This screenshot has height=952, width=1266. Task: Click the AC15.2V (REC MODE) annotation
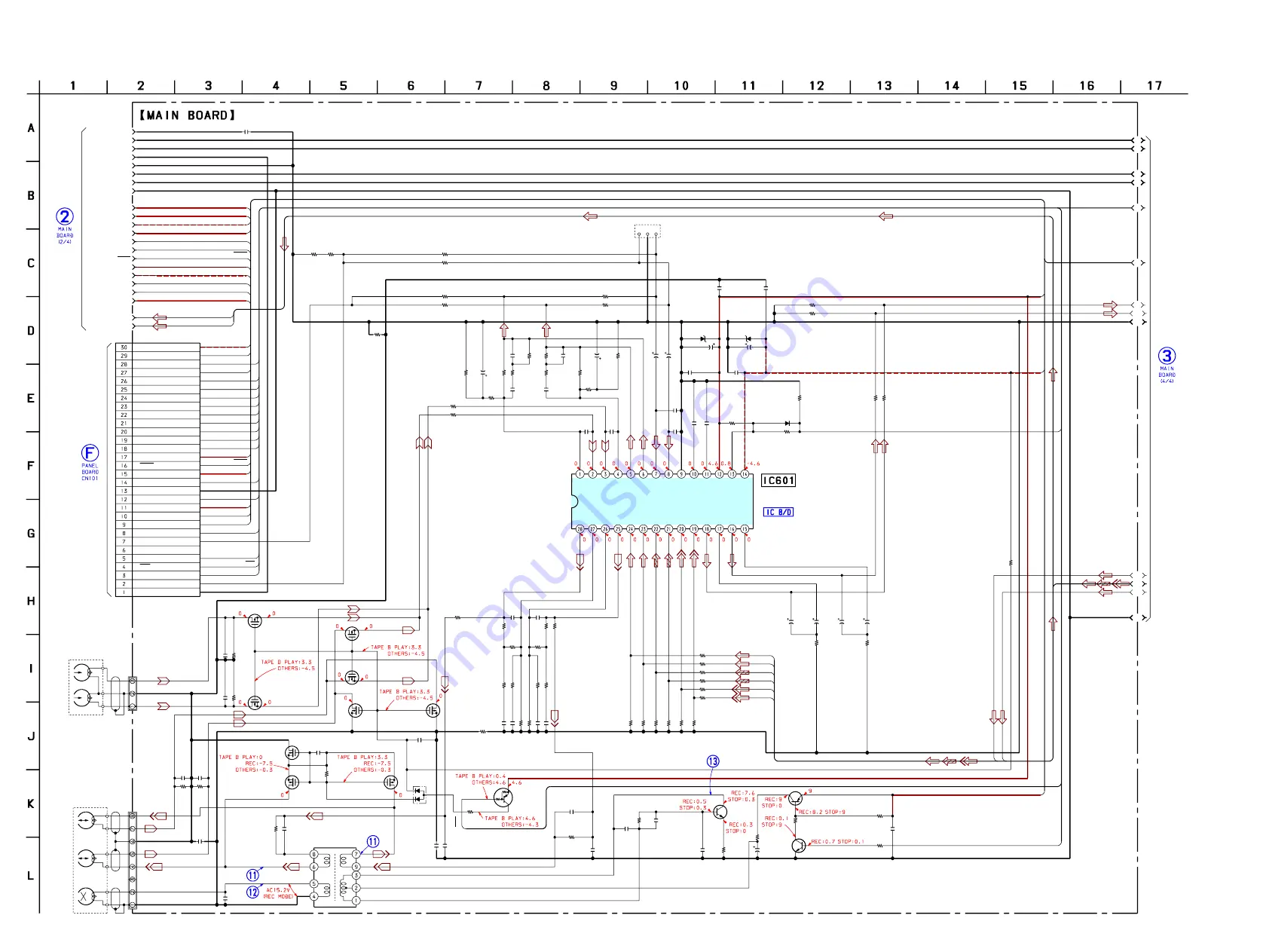point(279,893)
